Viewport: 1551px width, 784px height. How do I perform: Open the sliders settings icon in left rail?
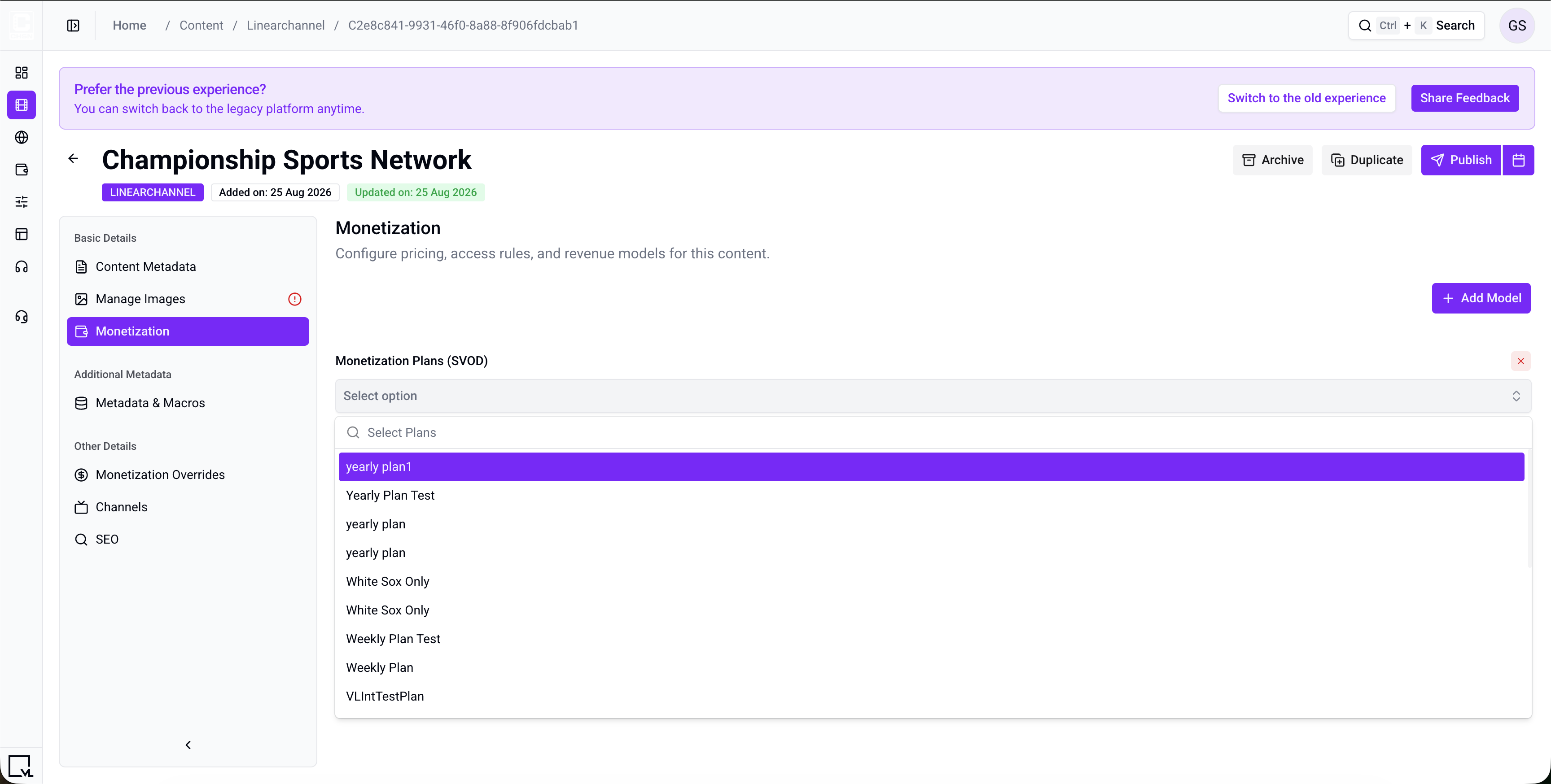click(22, 201)
